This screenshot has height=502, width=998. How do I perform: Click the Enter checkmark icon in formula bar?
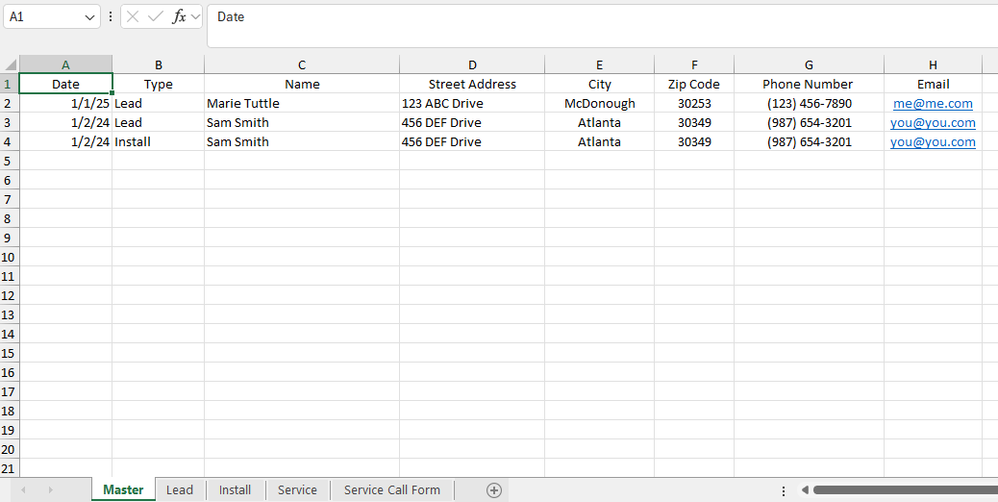tap(155, 17)
